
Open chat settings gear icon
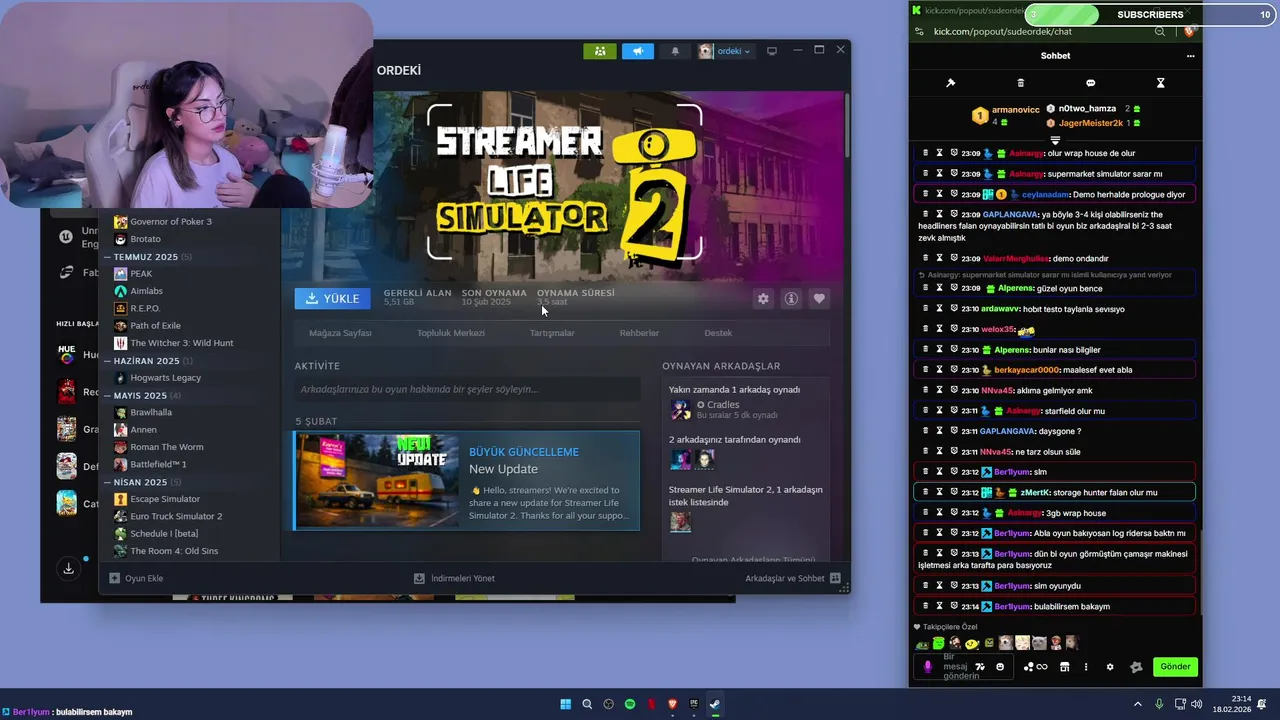point(1110,667)
